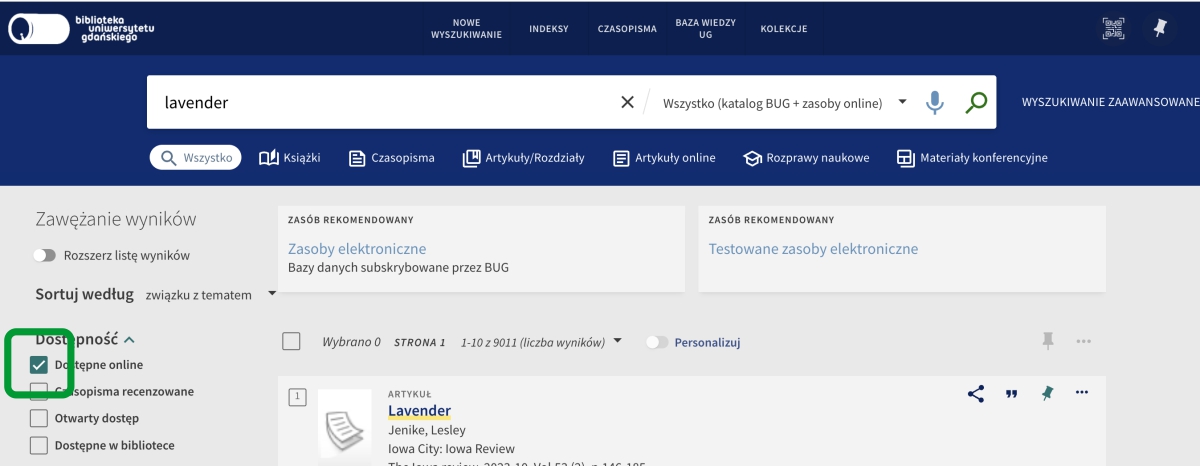Check the Otwarty dostęp filter

[40, 418]
